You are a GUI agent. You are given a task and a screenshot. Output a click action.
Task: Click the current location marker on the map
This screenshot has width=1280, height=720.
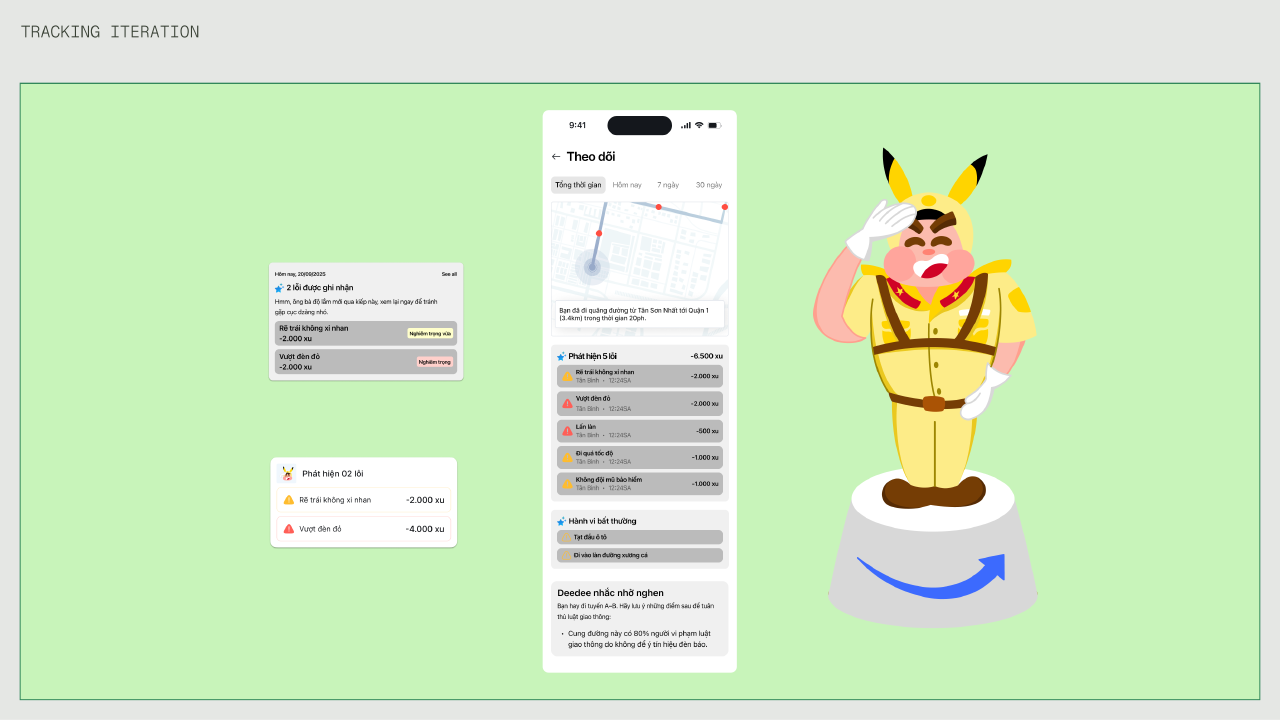(x=592, y=267)
